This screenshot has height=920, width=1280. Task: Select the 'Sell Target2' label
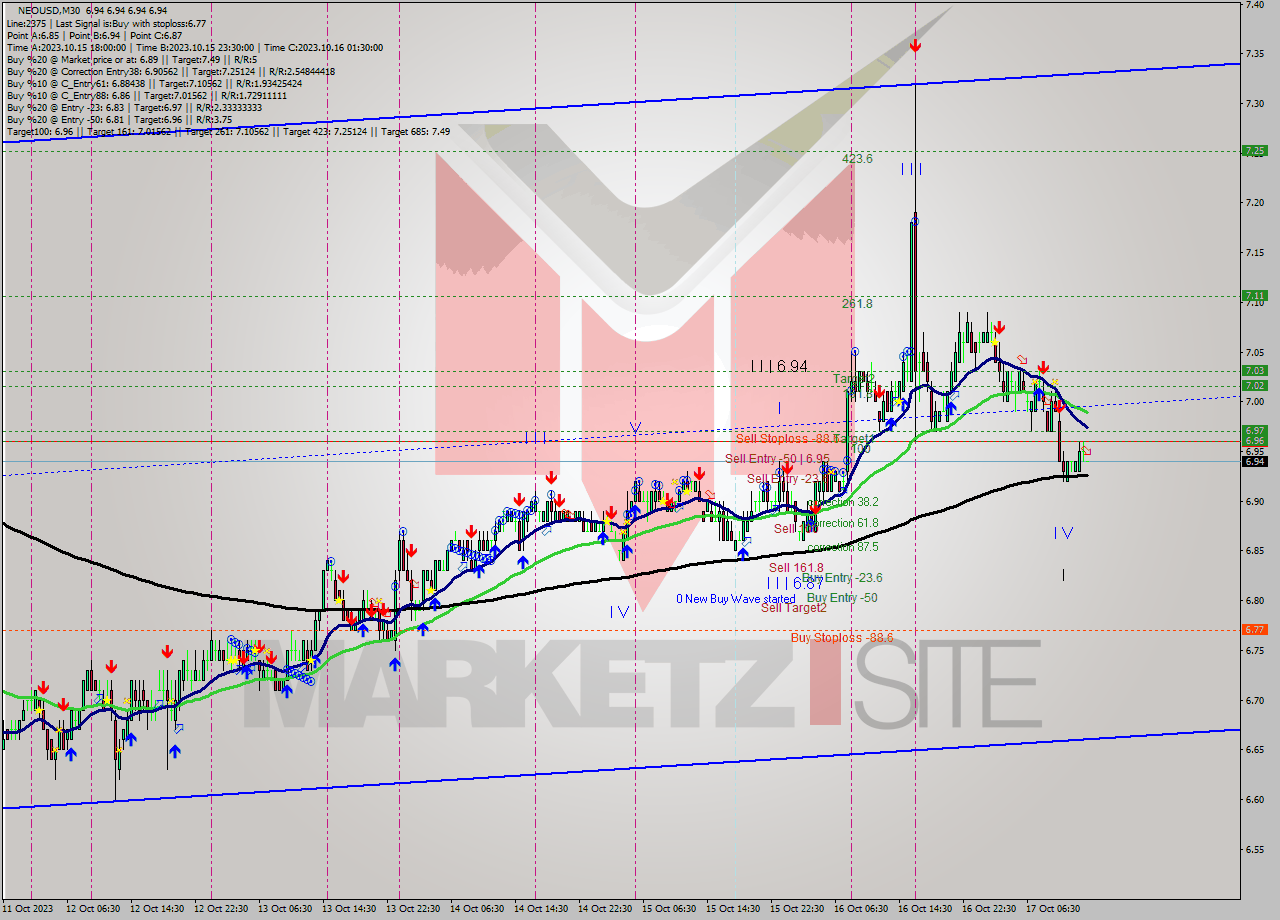coord(794,608)
